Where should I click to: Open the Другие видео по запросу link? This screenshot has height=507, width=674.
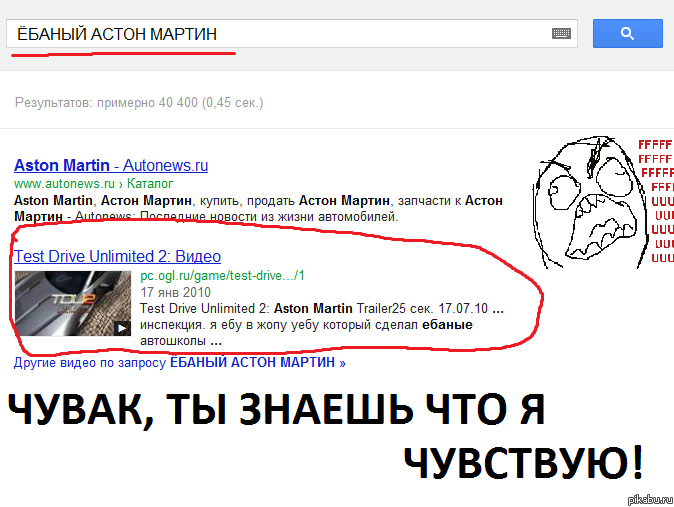click(180, 363)
